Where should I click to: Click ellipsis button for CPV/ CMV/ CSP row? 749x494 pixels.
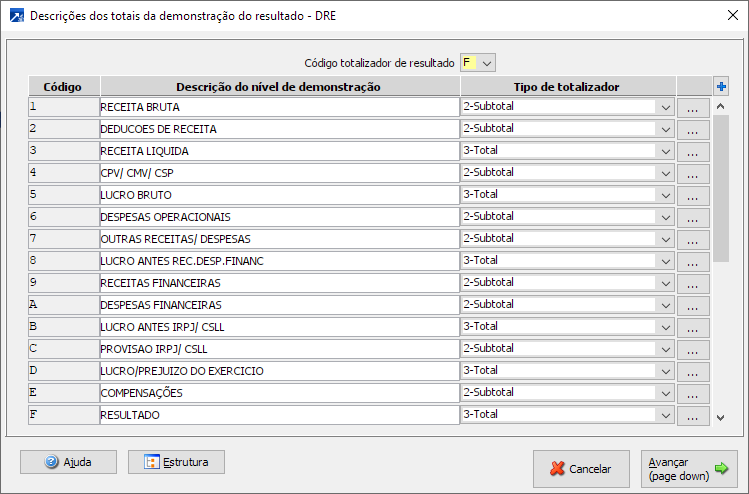[x=692, y=173]
